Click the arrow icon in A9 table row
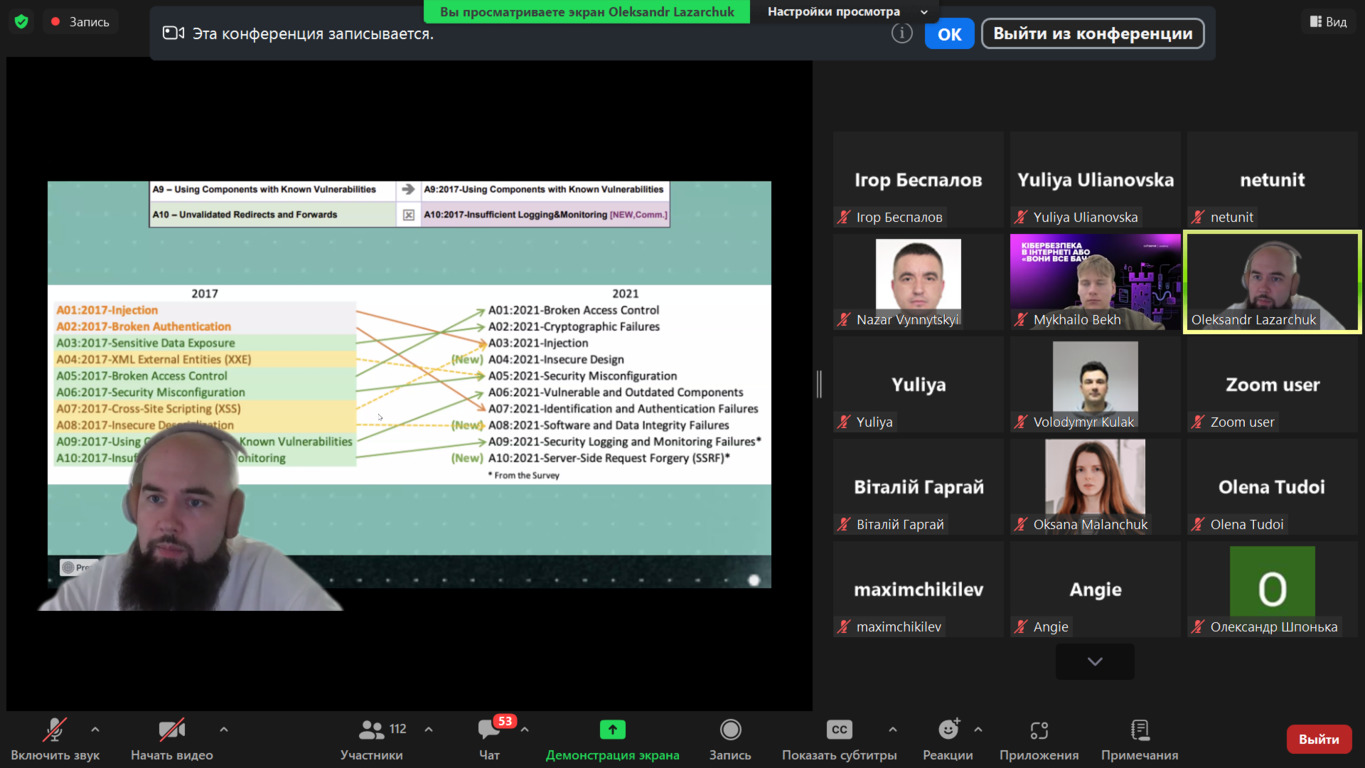 coord(408,189)
